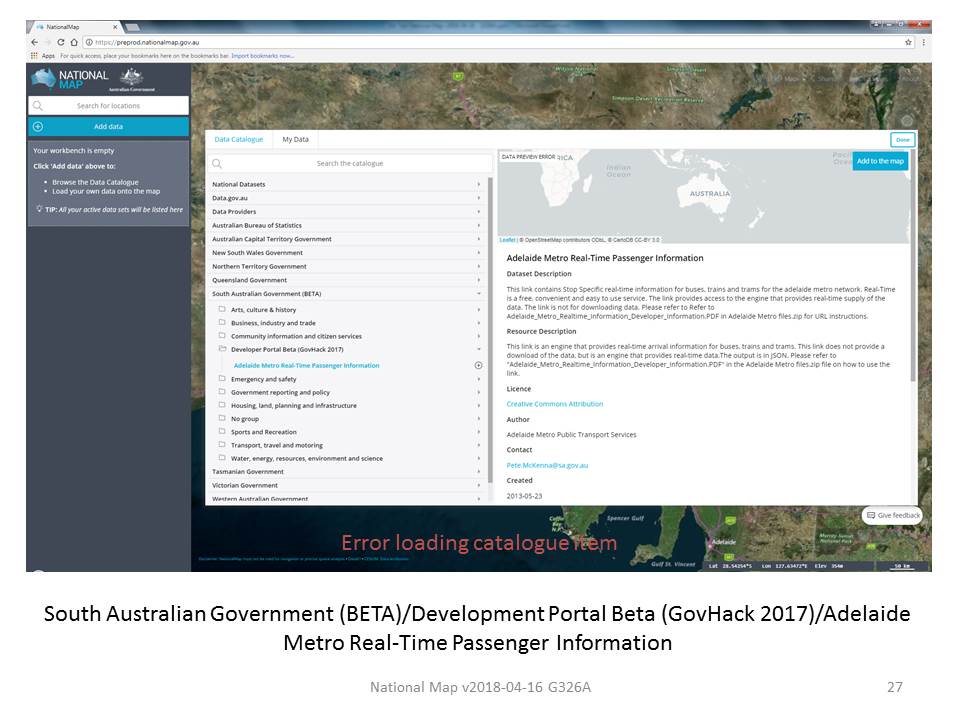The height and width of the screenshot is (720, 960).
Task: Open Business, industry and trade folder
Action: coord(349,323)
